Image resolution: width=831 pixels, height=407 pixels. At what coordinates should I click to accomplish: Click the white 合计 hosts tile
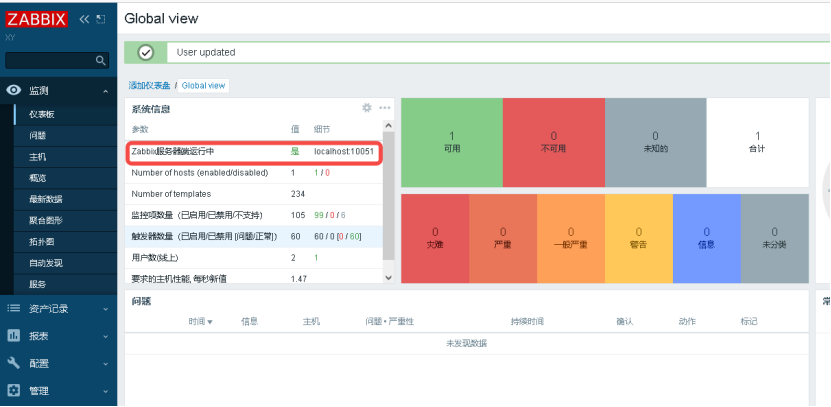coord(757,143)
